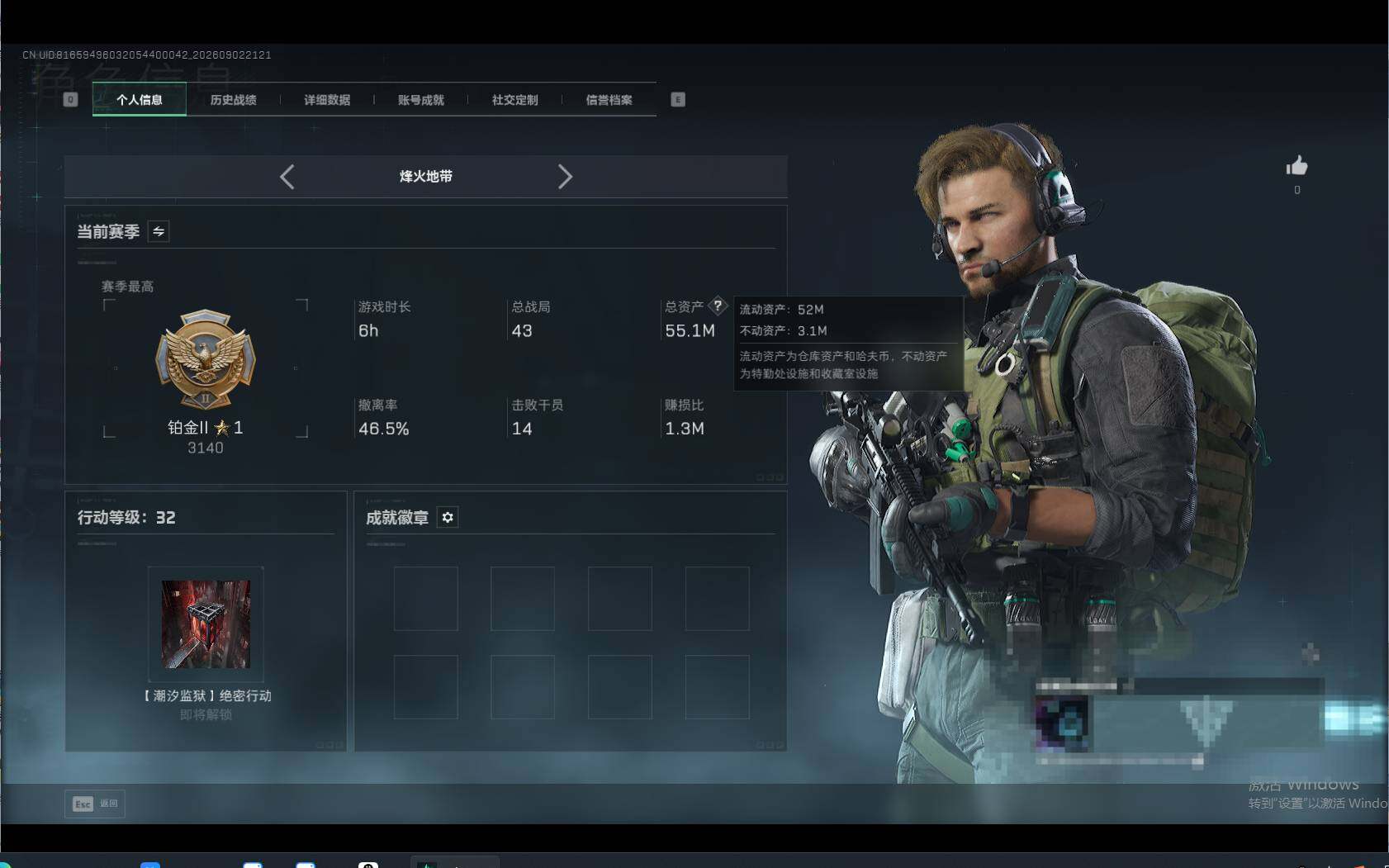Switch to the 详细数据 tab
Viewport: 1389px width, 868px height.
tap(327, 100)
